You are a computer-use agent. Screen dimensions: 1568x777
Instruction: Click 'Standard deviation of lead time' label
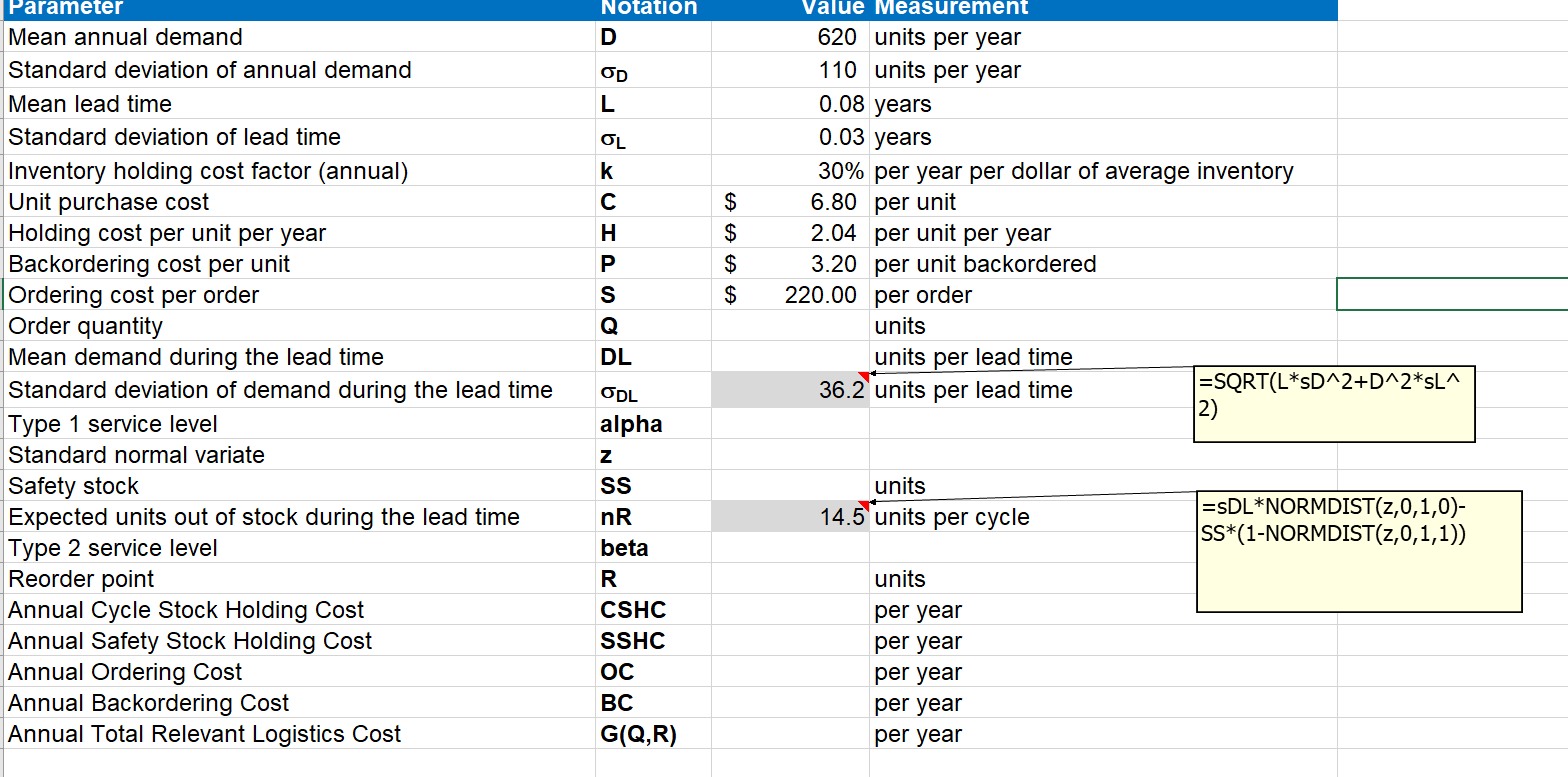174,137
